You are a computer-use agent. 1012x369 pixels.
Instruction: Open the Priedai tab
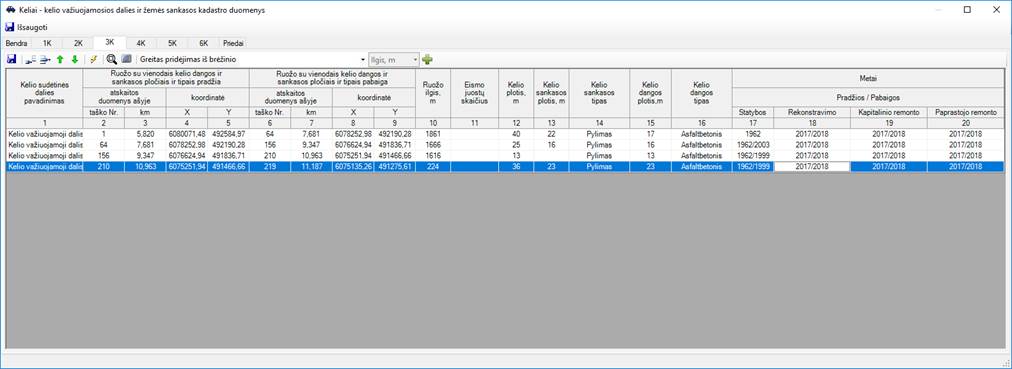click(x=234, y=43)
